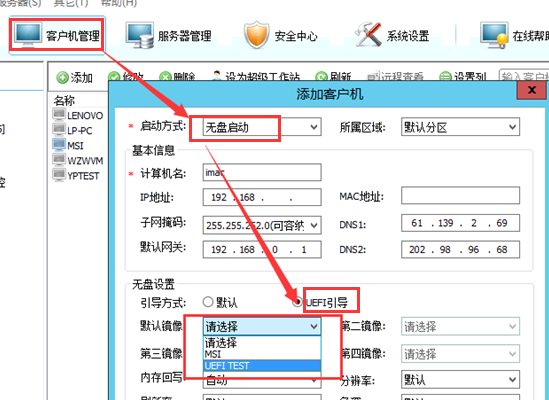549x400 pixels.
Task: Open the 服务器管理 server management icon
Action: (140, 35)
